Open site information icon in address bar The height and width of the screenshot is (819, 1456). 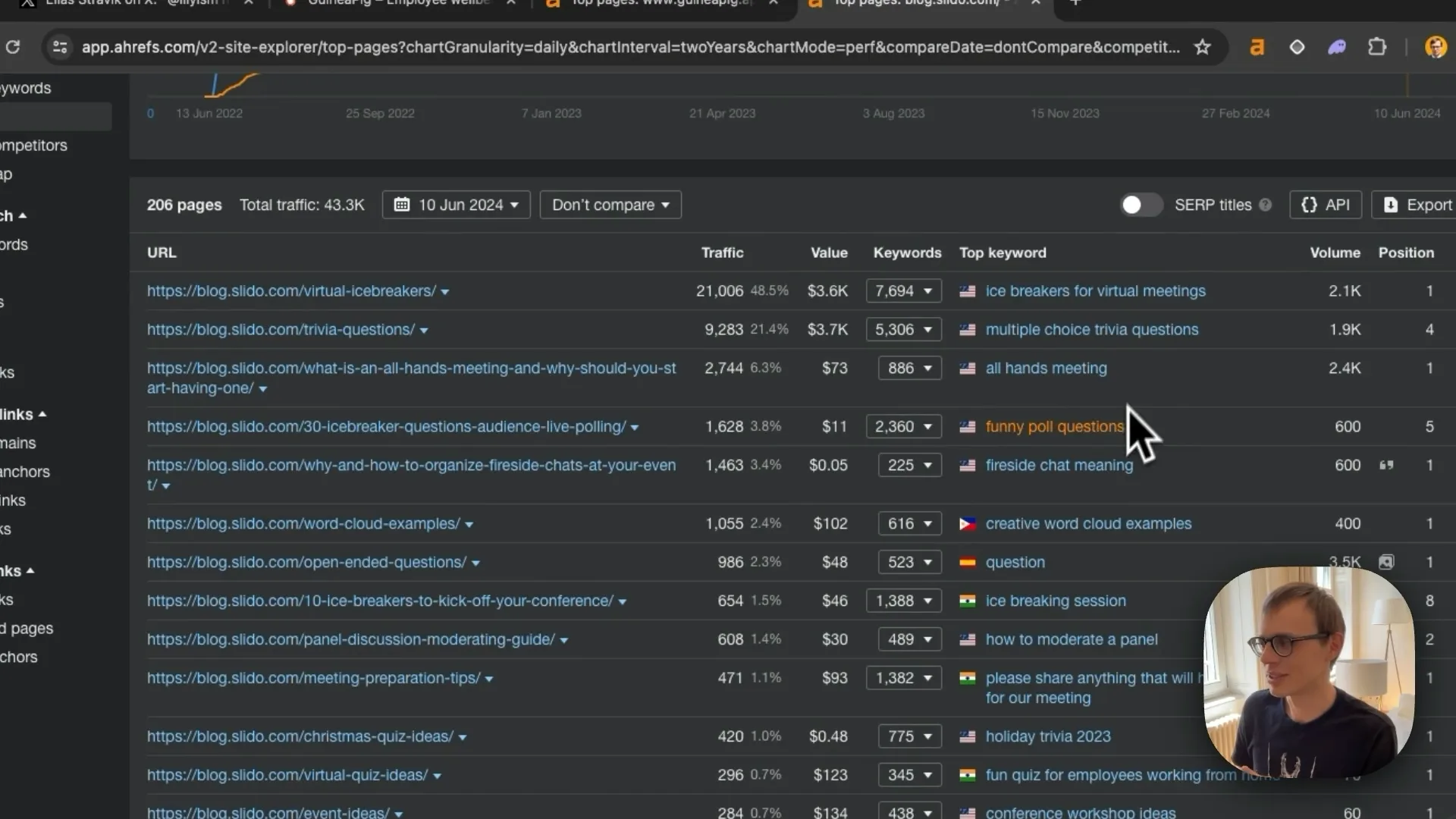point(60,47)
